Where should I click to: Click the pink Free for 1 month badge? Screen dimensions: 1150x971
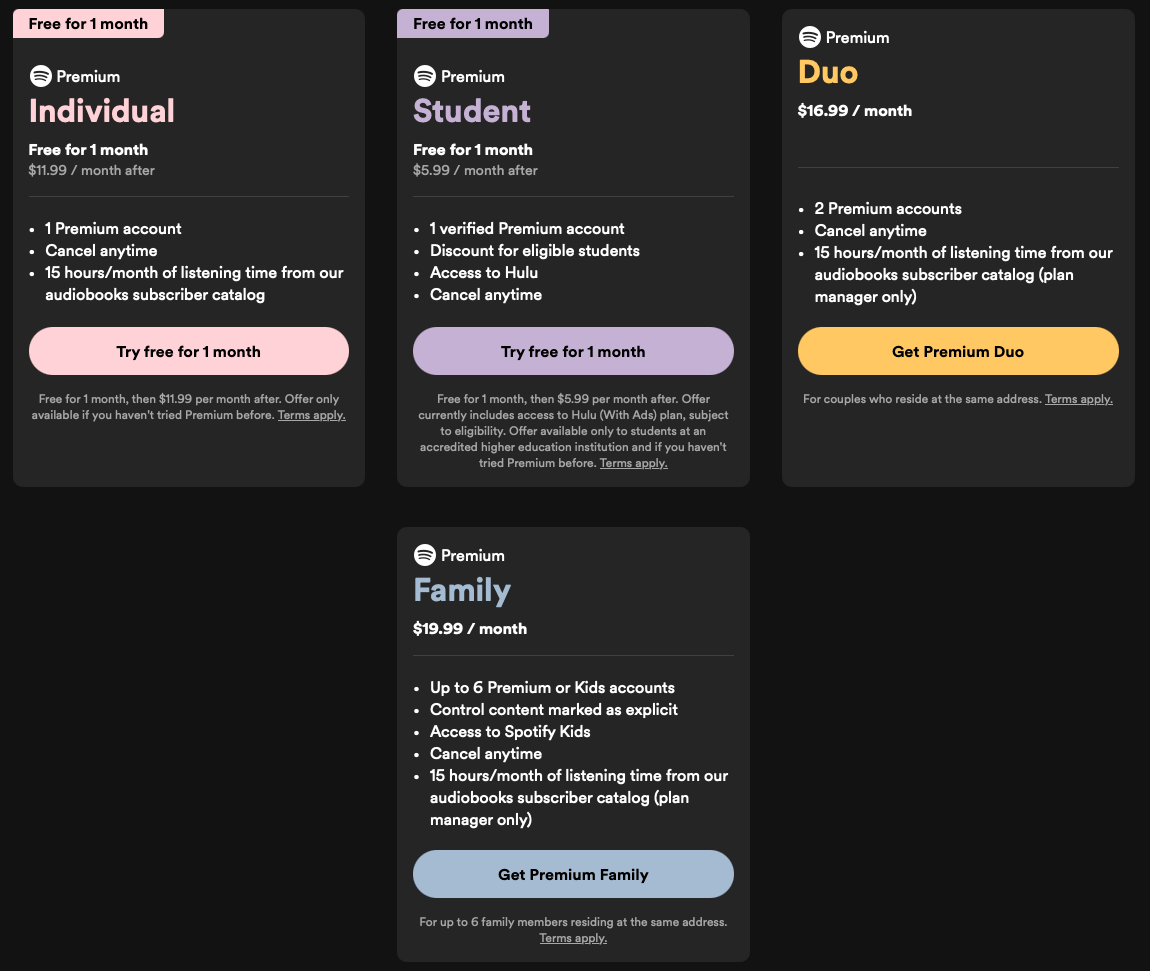(x=88, y=23)
